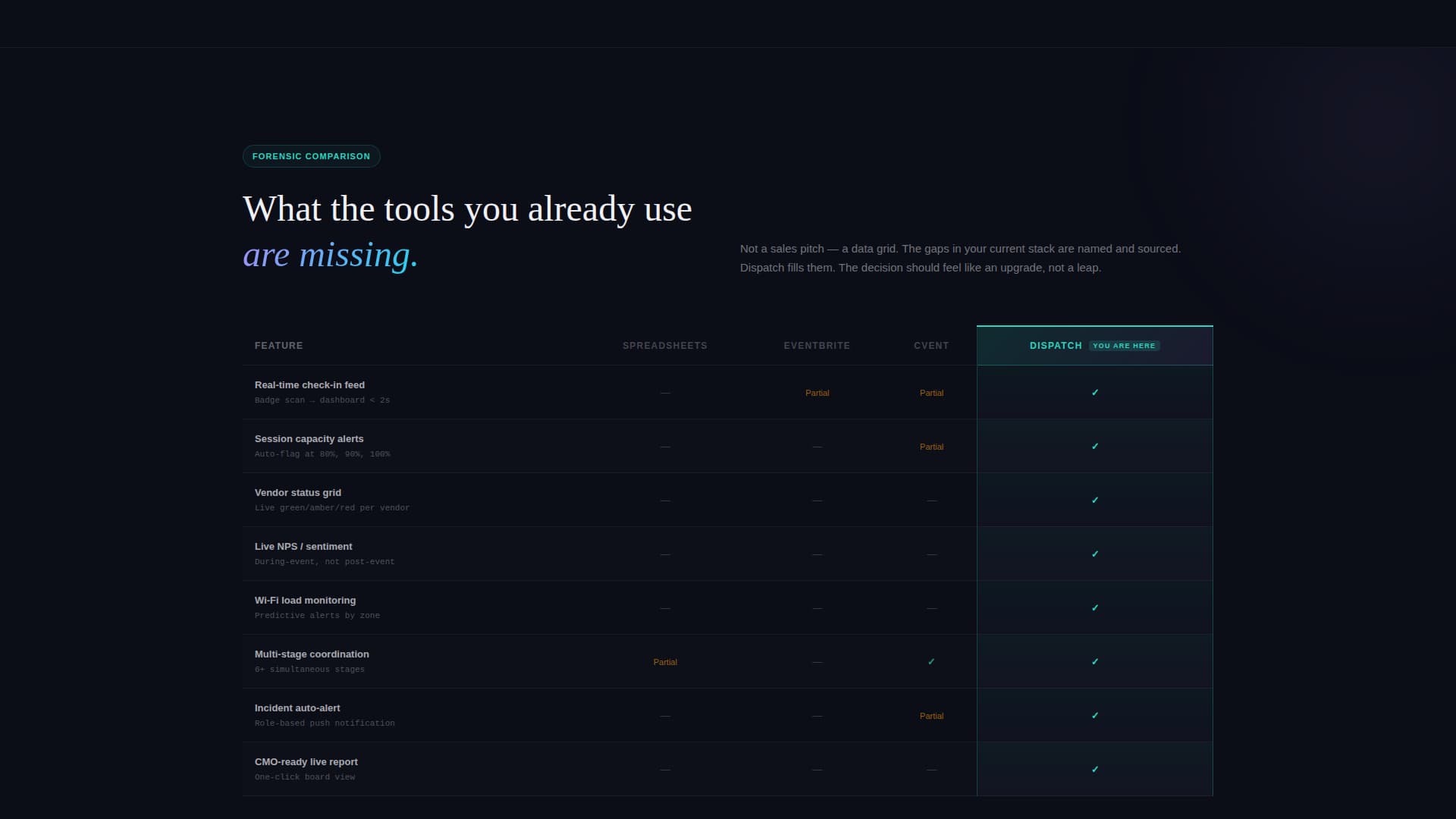
Task: Click the Real-time check-in feed row title
Action: (309, 385)
